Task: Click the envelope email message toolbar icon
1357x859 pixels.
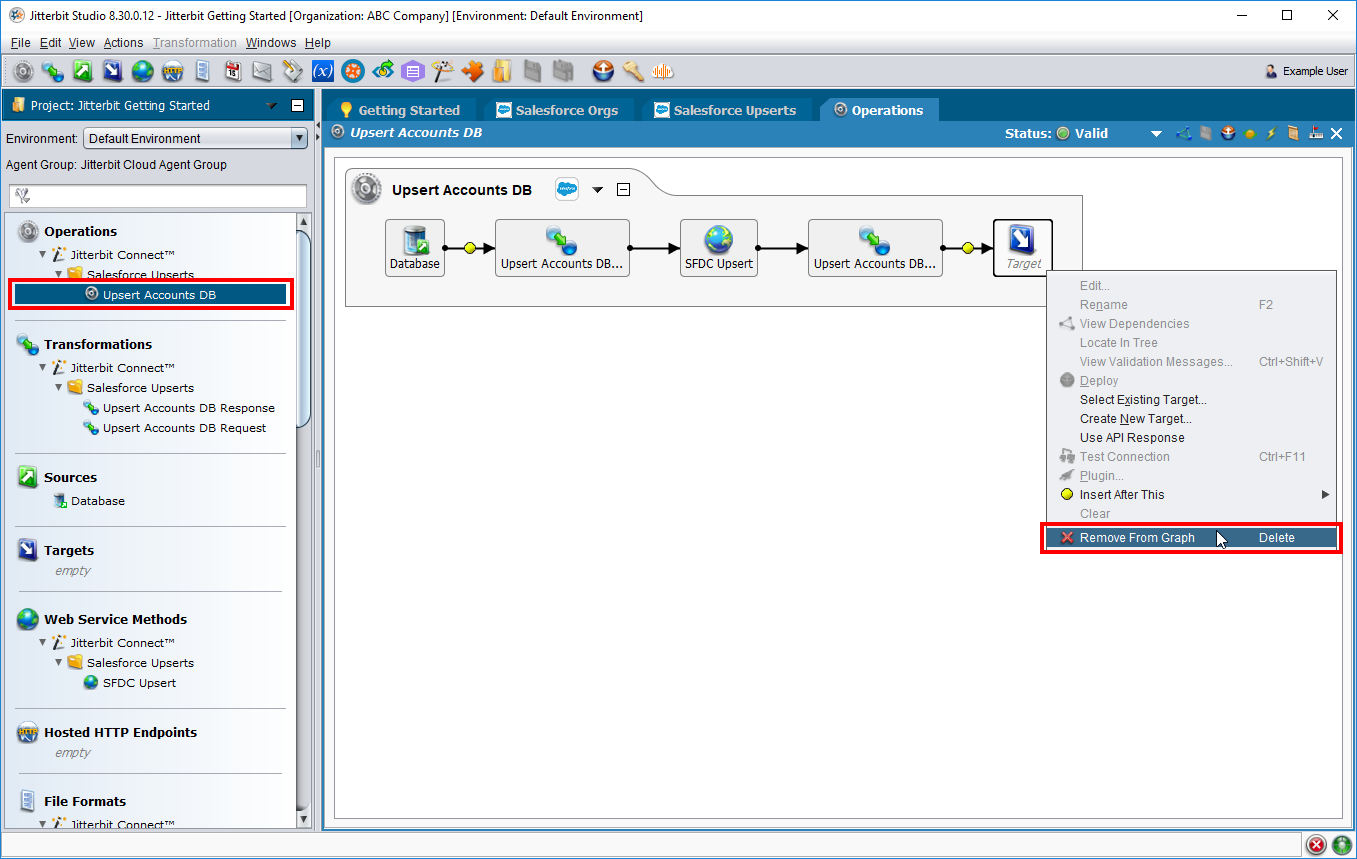Action: (262, 71)
